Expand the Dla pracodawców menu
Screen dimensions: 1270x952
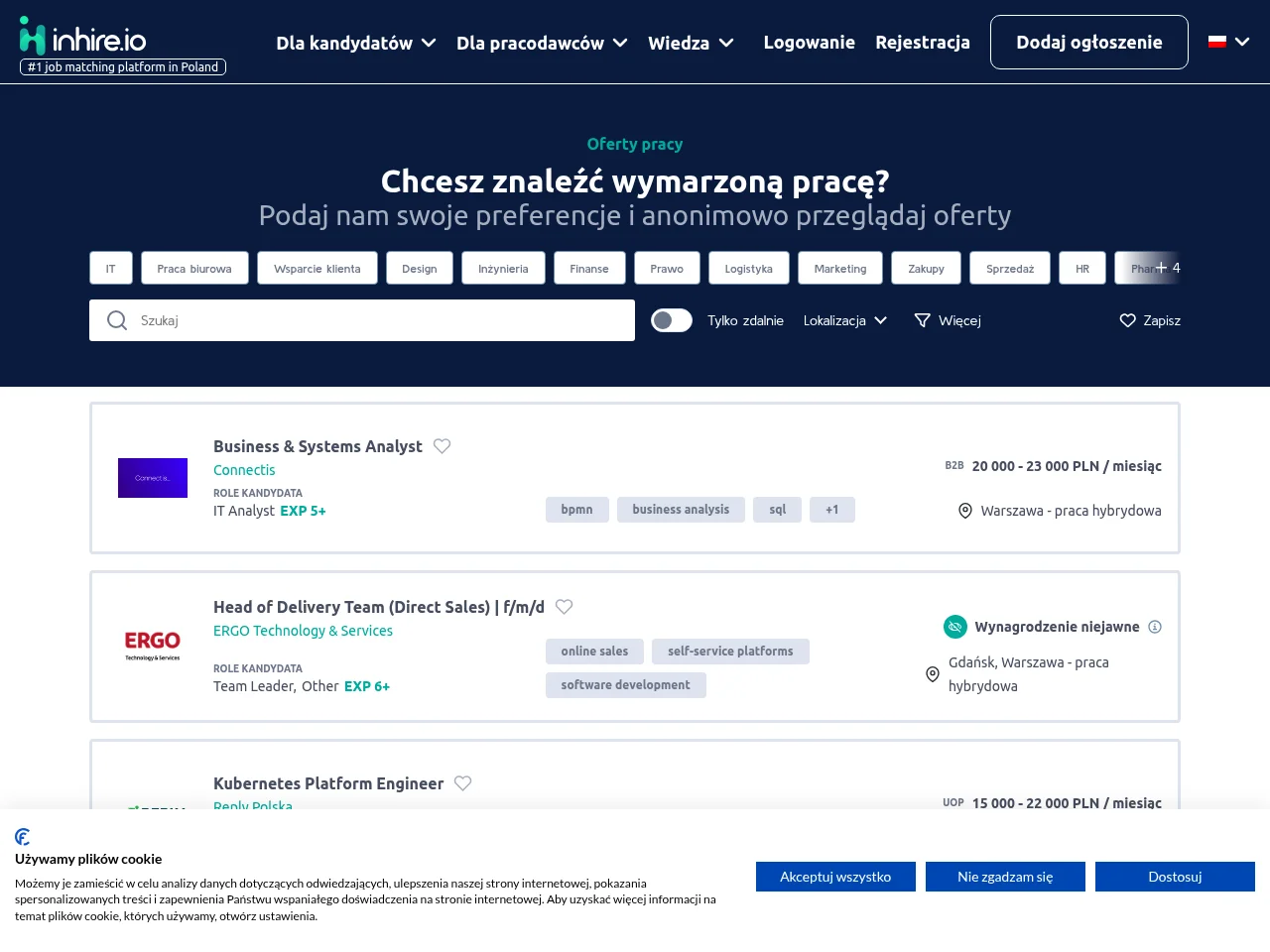point(542,43)
